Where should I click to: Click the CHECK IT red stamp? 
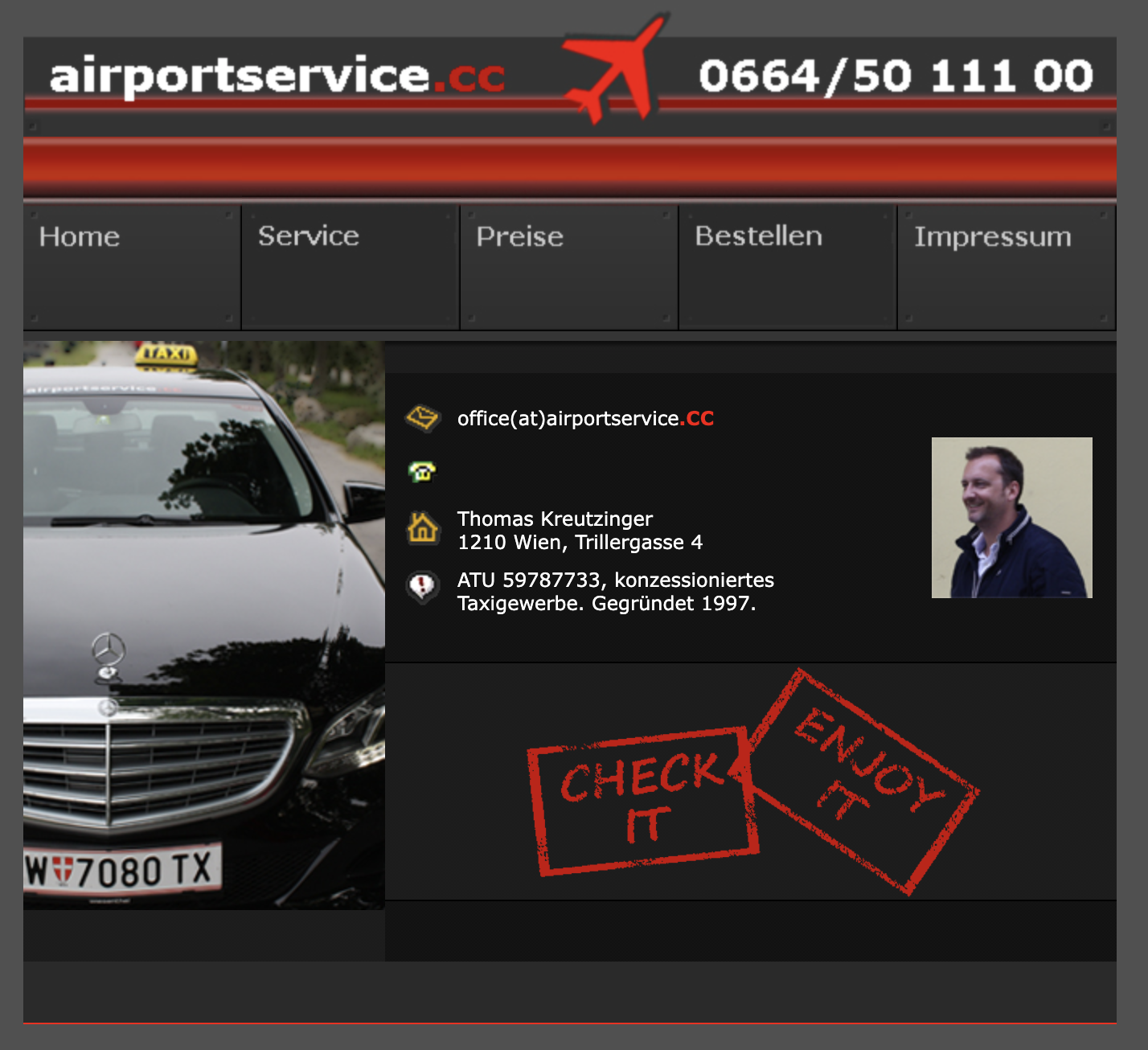642,801
